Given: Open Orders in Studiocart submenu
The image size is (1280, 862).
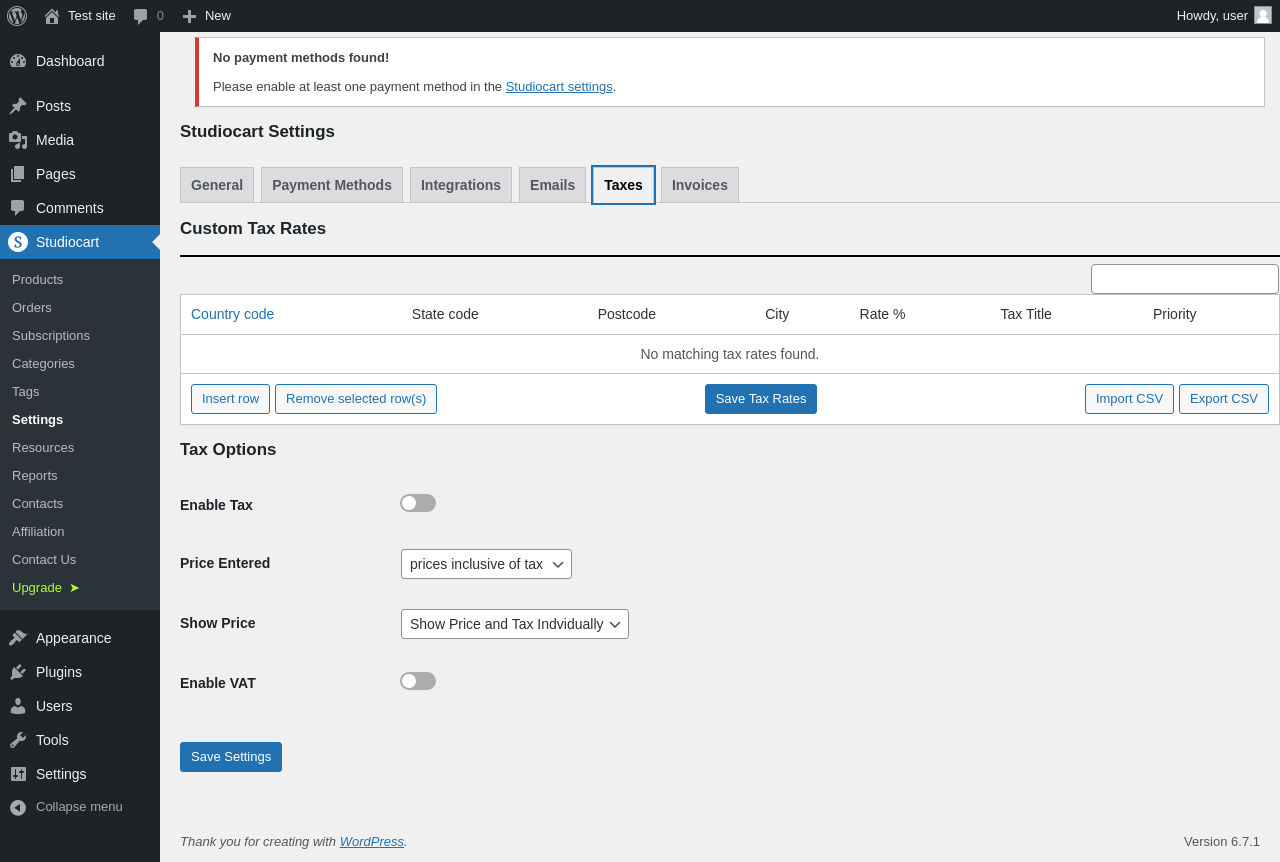Looking at the screenshot, I should tap(32, 308).
